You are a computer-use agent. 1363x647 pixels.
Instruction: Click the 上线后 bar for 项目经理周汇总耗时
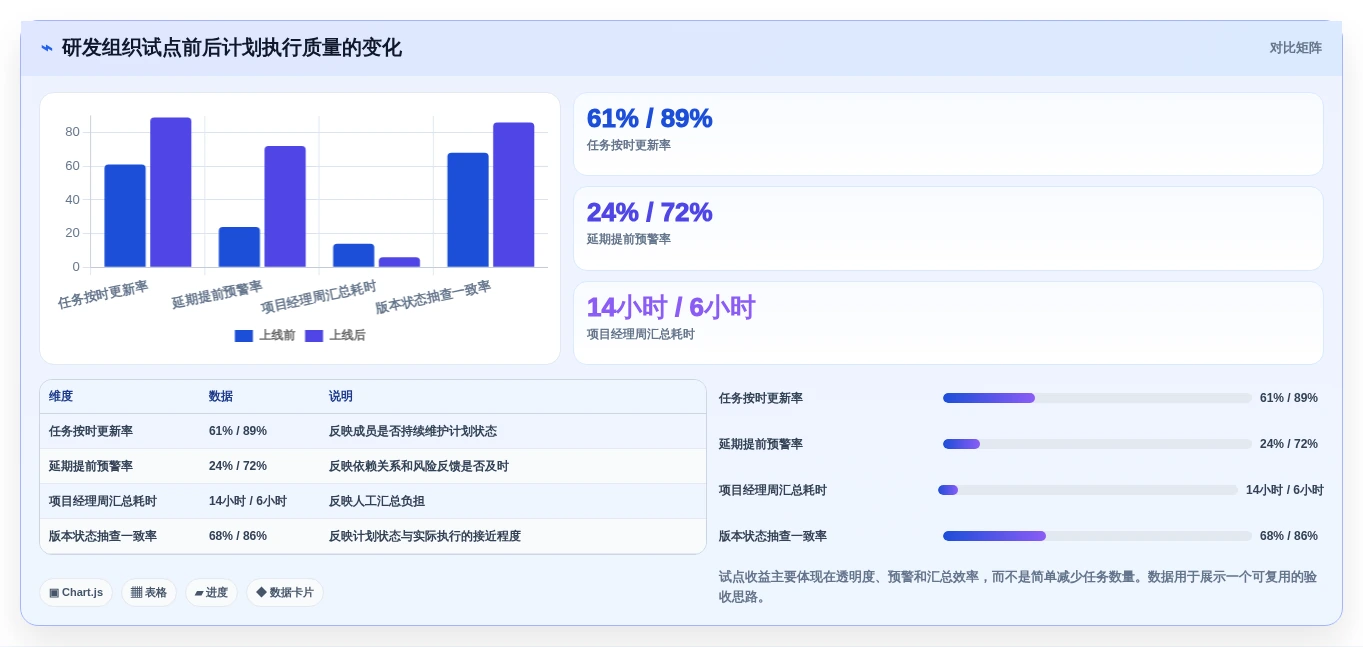point(399,262)
